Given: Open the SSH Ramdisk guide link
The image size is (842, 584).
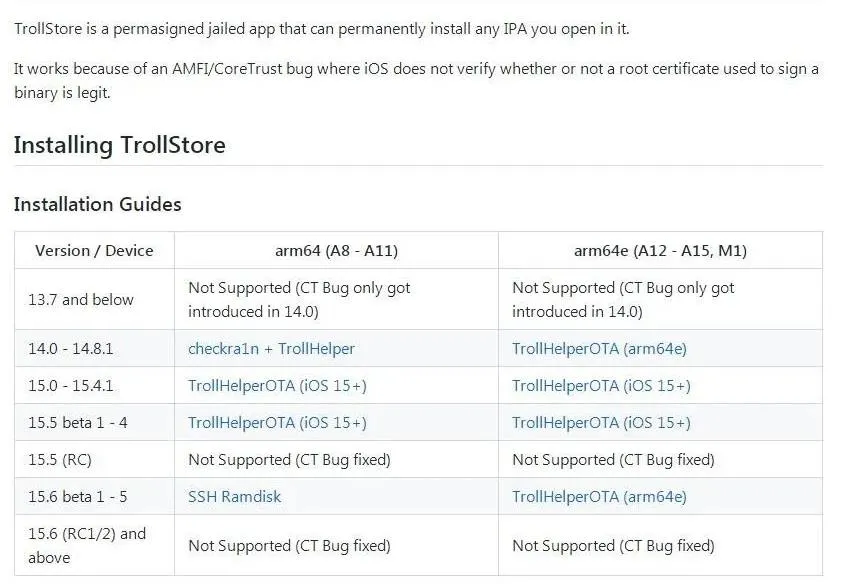Looking at the screenshot, I should click(235, 497).
